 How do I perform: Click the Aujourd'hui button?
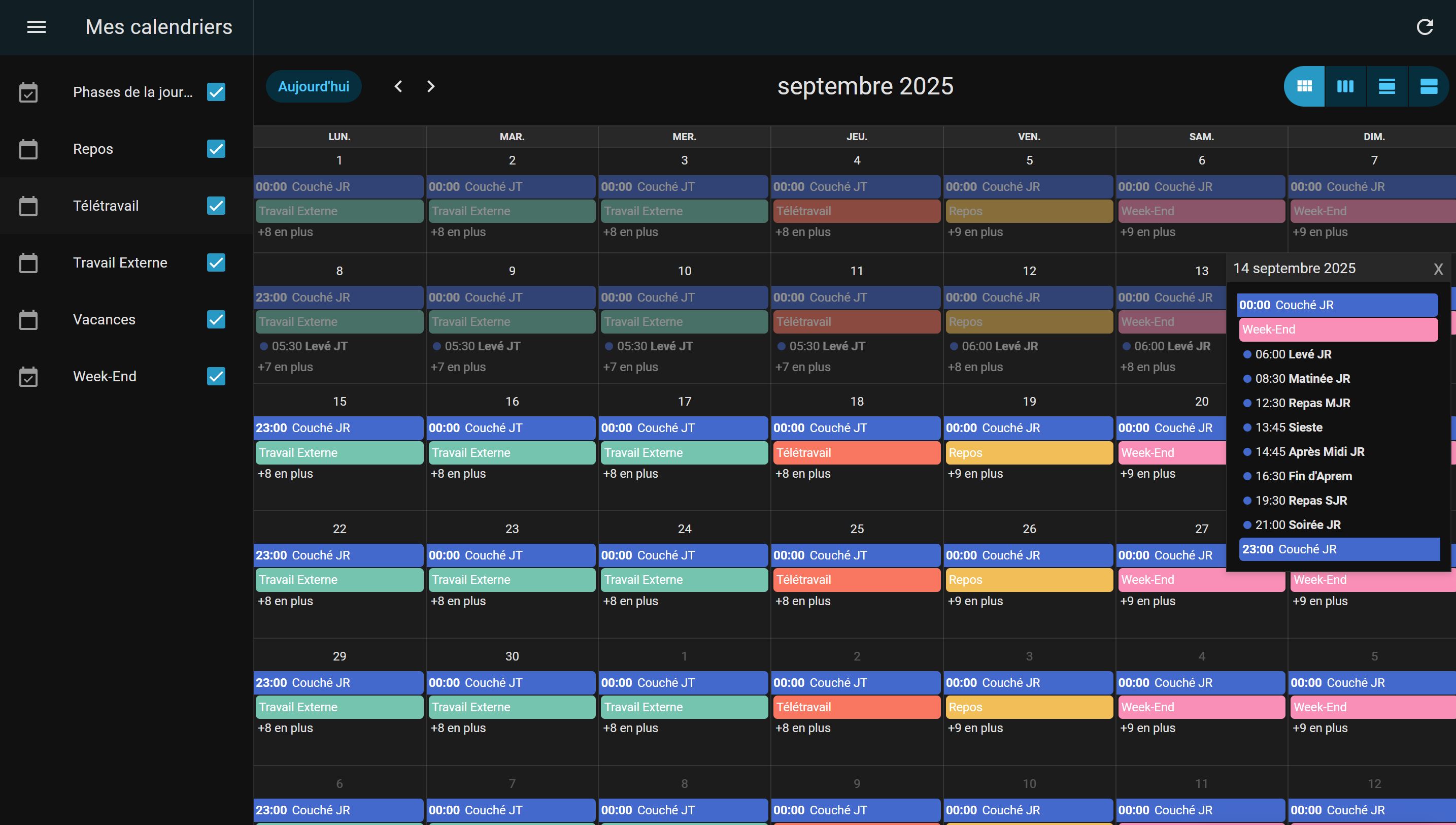[x=313, y=86]
